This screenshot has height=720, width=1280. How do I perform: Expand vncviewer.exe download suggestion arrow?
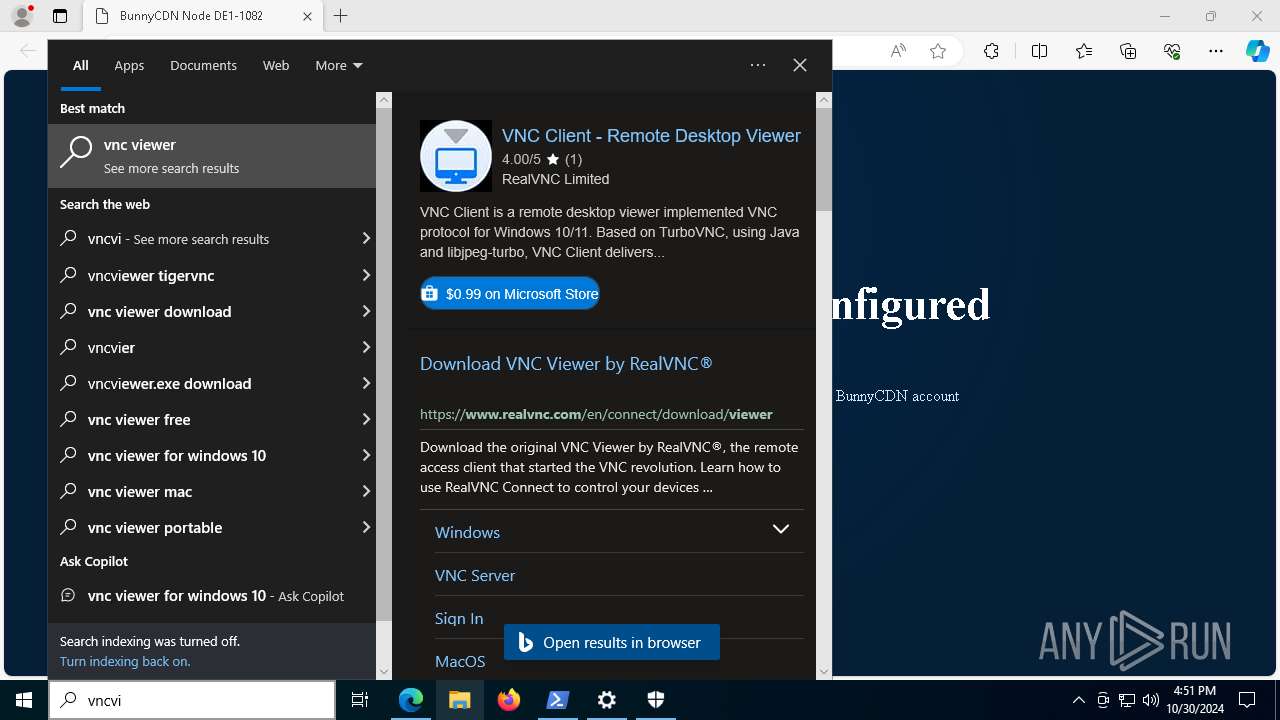pyautogui.click(x=366, y=383)
